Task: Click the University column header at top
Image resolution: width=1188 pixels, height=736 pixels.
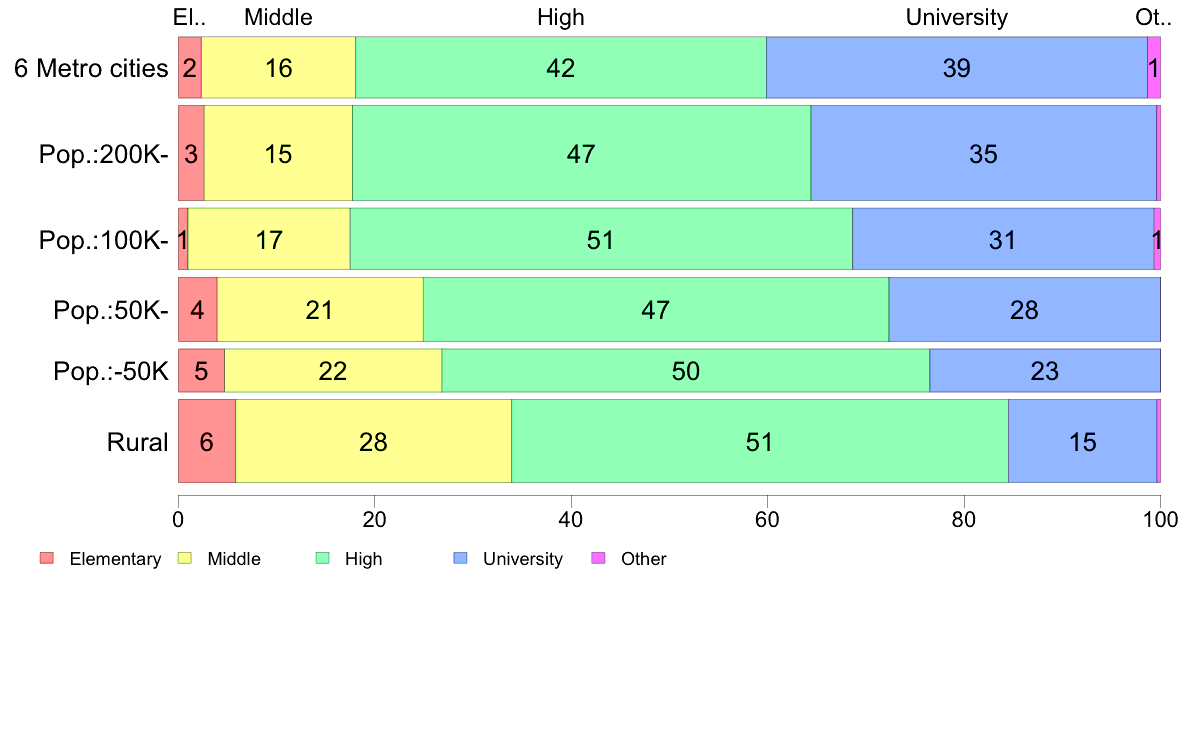Action: point(957,17)
